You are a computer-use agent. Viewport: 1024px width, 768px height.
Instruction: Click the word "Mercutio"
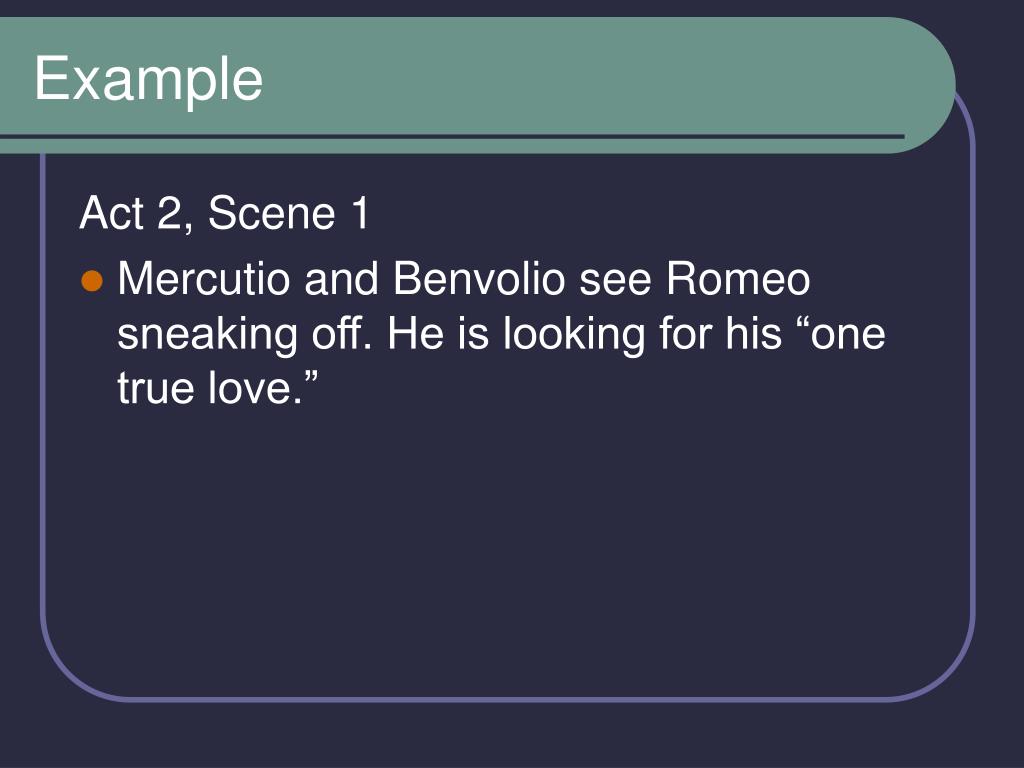tap(204, 278)
